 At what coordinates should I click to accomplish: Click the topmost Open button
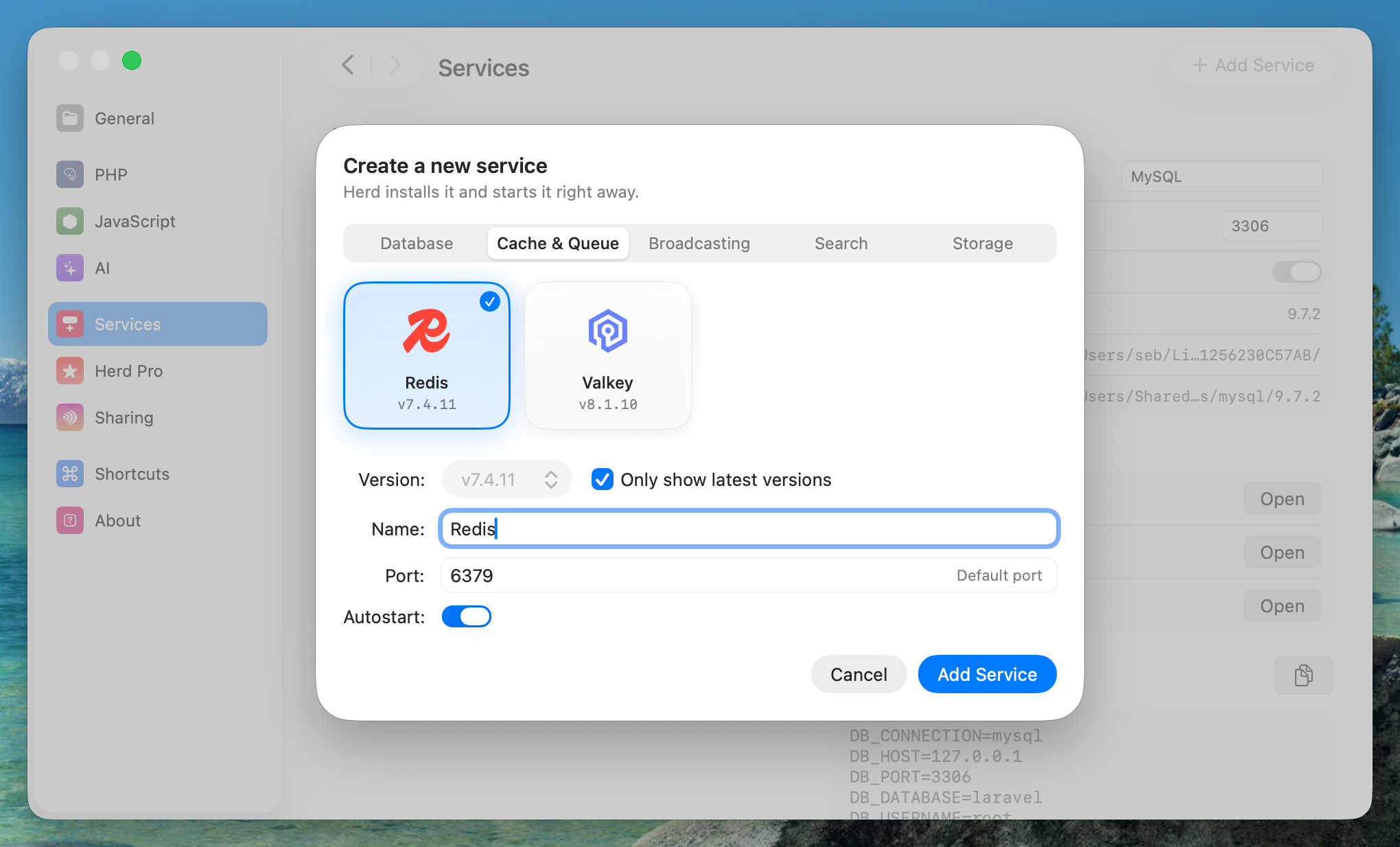(1282, 499)
